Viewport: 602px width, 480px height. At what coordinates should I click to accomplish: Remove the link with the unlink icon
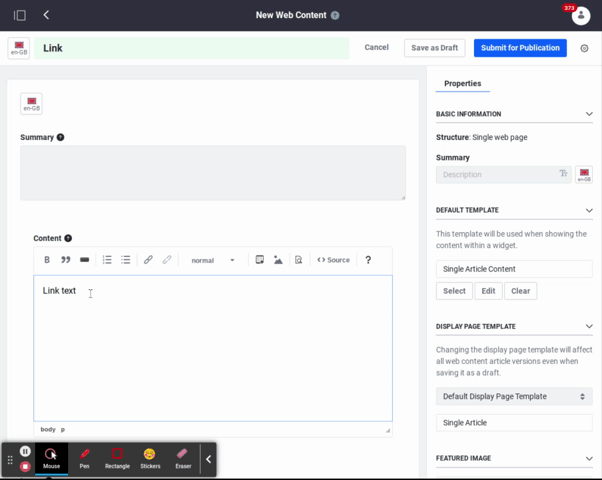tap(167, 260)
